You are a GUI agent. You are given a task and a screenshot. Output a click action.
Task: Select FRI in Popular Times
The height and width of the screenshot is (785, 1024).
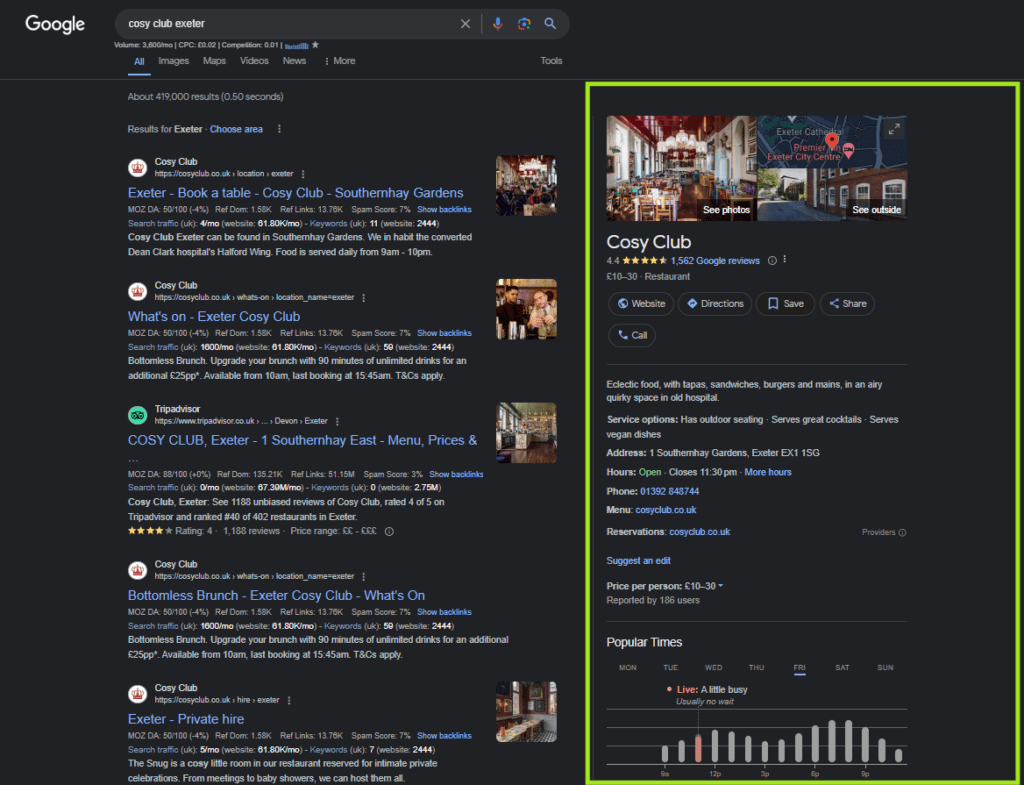click(799, 667)
